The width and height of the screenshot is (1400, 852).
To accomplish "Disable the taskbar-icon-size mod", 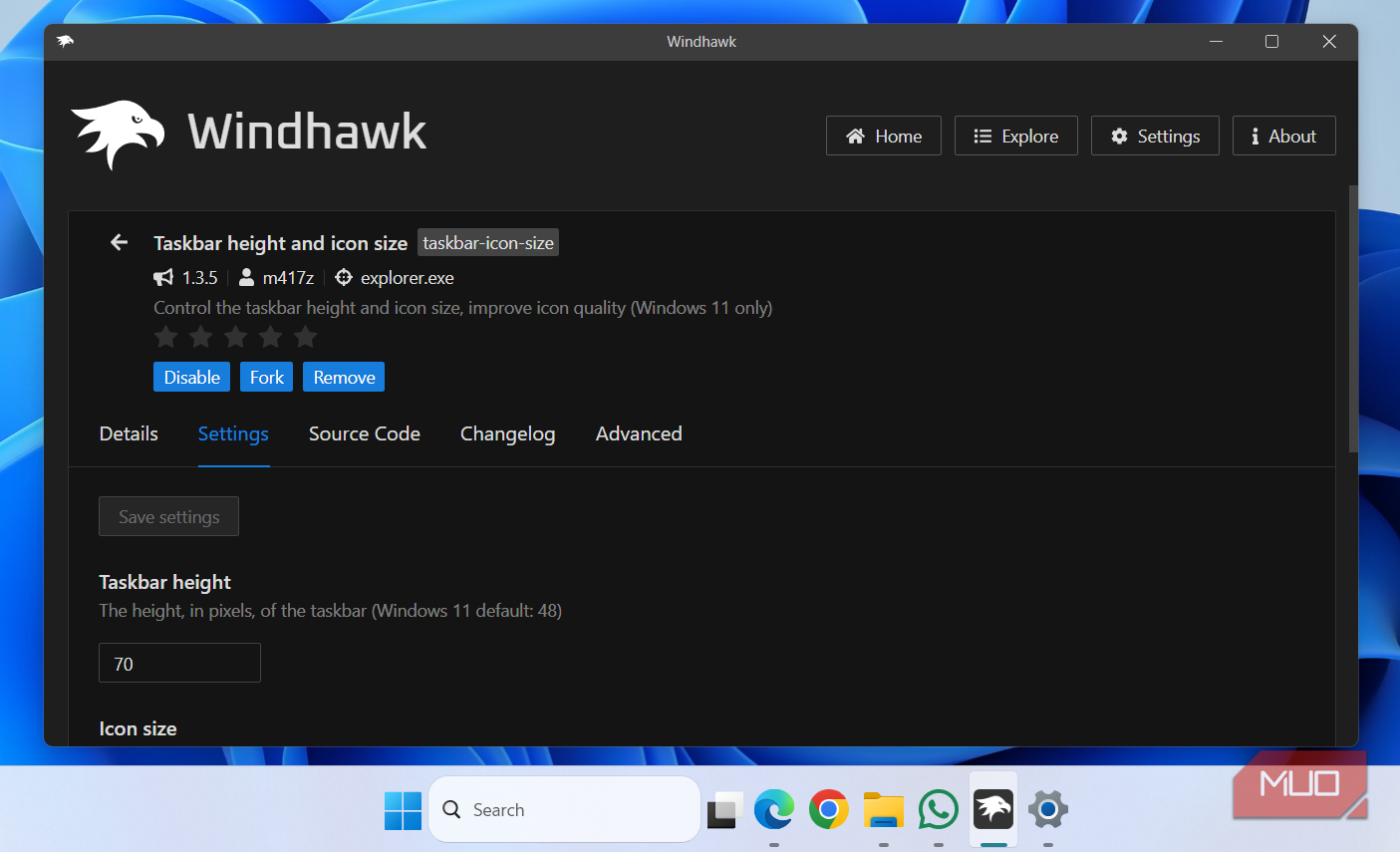I will [192, 377].
